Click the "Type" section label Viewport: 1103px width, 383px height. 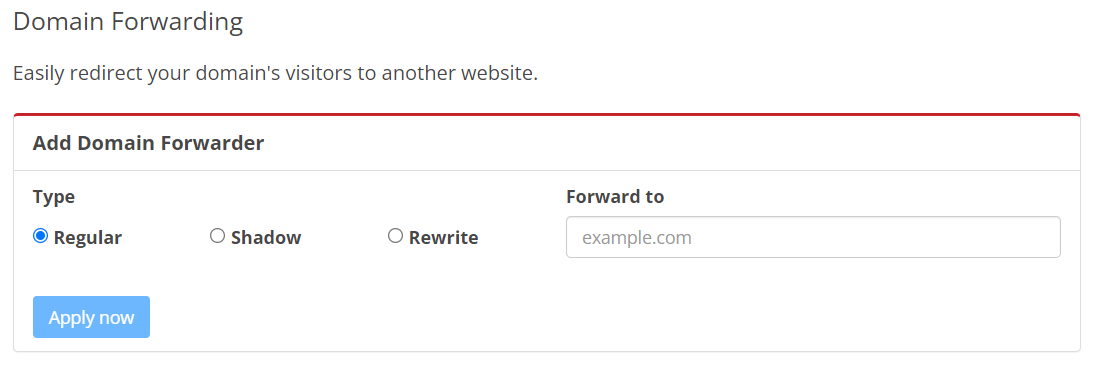point(53,197)
